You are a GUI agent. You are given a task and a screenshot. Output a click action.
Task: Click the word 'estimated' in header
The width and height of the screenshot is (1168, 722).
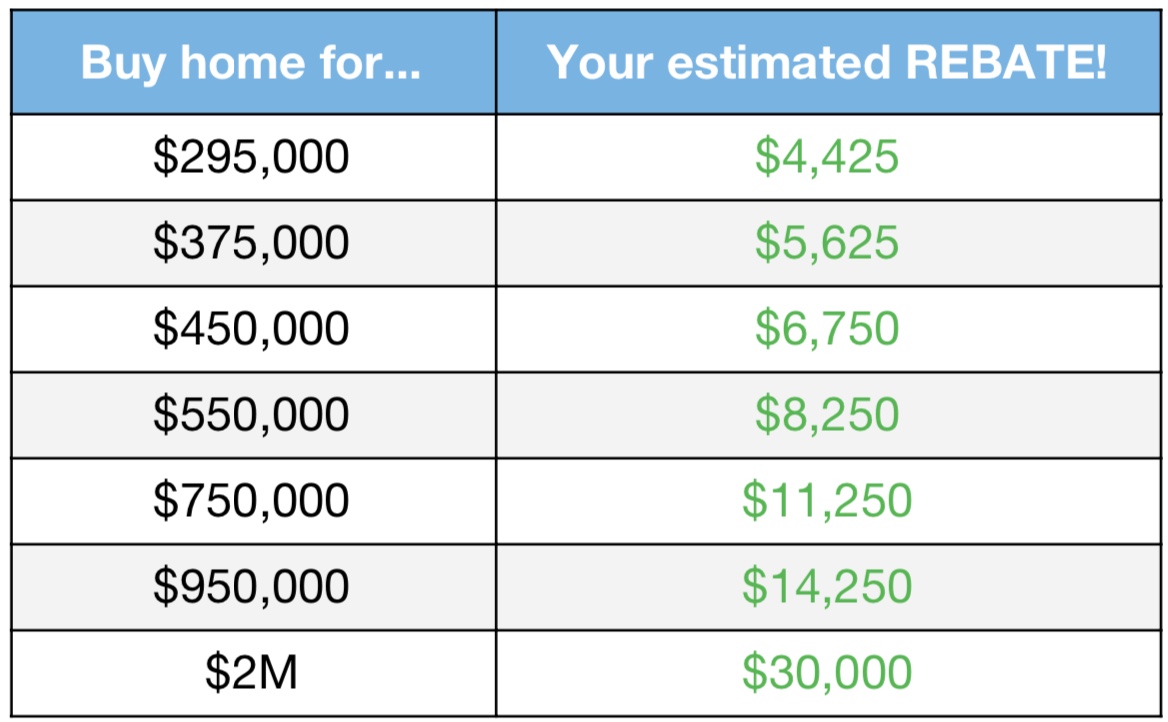pyautogui.click(x=778, y=63)
